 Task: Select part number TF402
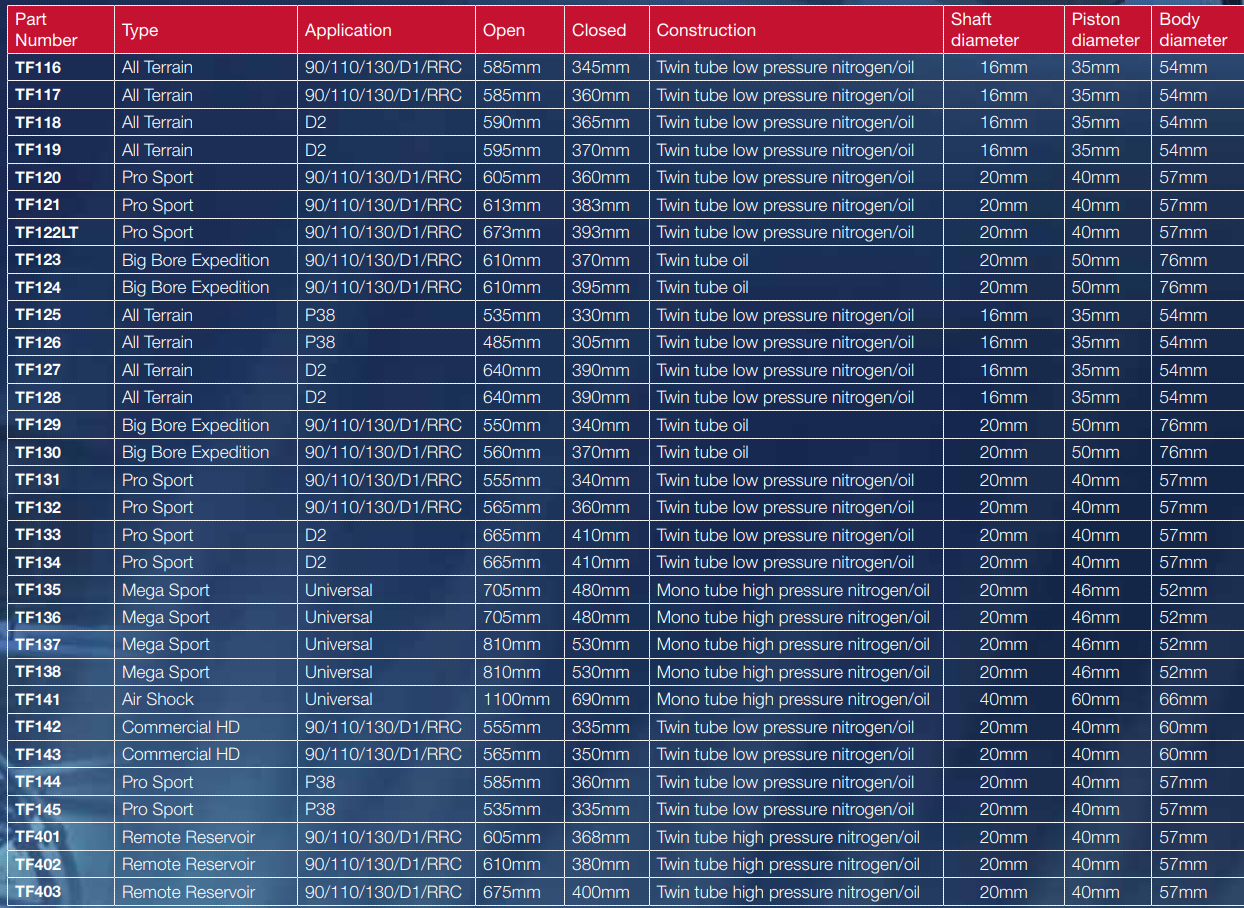pyautogui.click(x=38, y=865)
